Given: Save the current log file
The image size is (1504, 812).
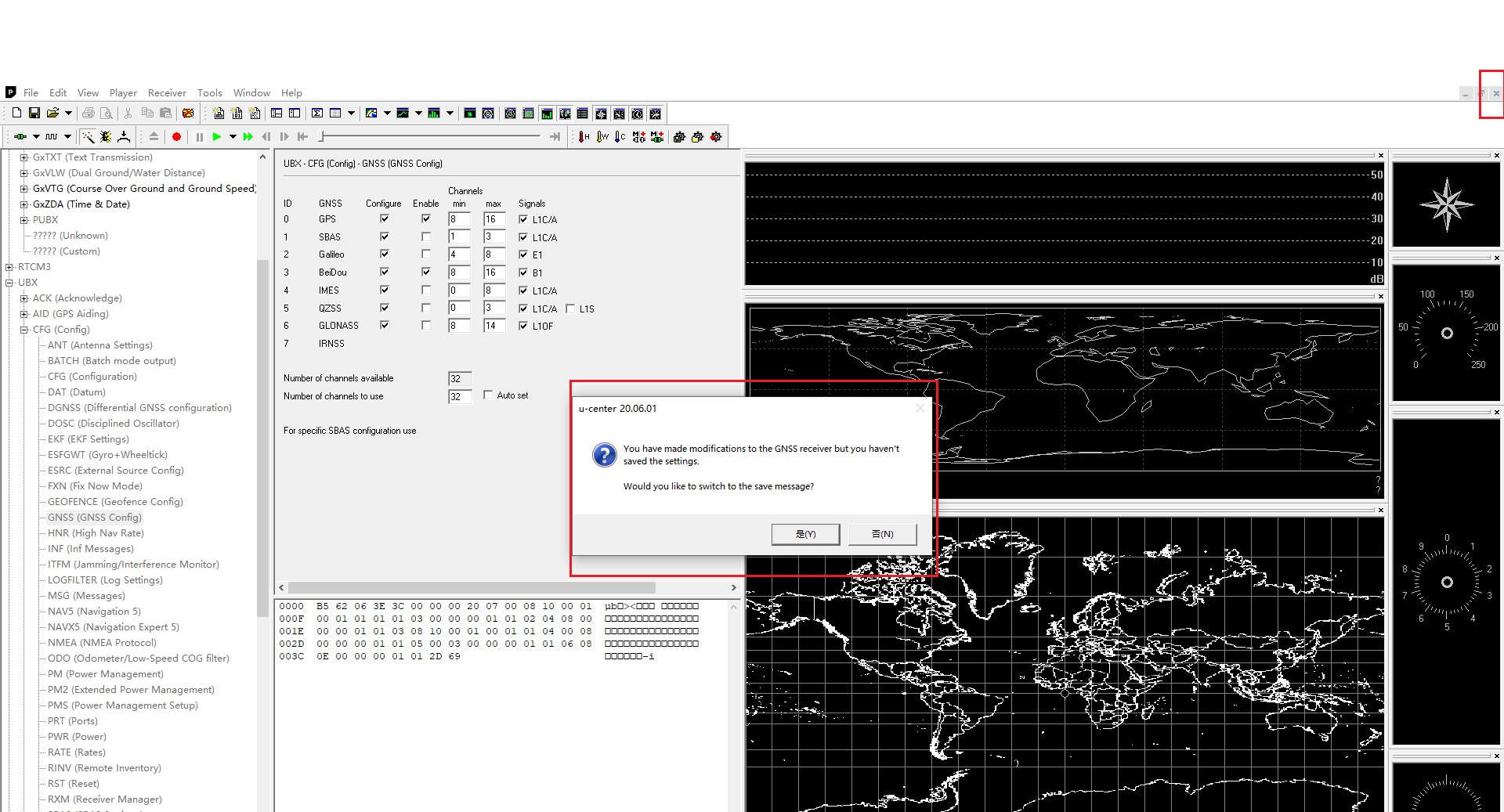Looking at the screenshot, I should pyautogui.click(x=34, y=114).
